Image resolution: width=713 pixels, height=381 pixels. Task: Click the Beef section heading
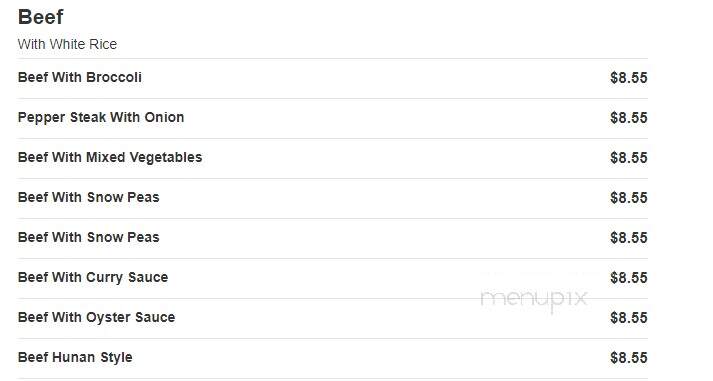point(40,17)
